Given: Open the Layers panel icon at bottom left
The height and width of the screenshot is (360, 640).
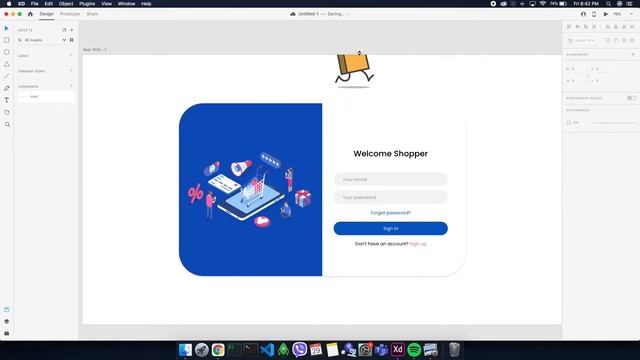Looking at the screenshot, I should pos(7,321).
